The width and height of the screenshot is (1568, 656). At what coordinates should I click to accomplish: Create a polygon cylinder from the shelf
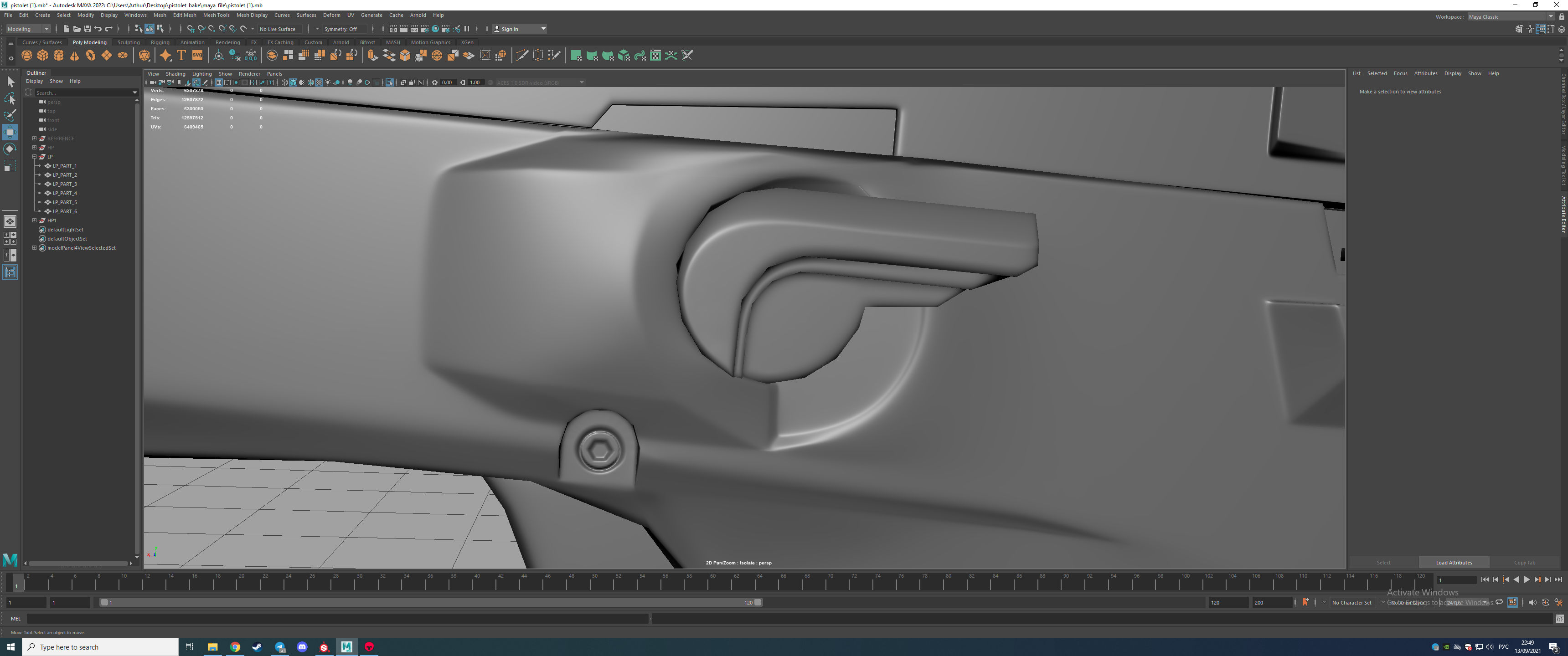click(x=58, y=56)
